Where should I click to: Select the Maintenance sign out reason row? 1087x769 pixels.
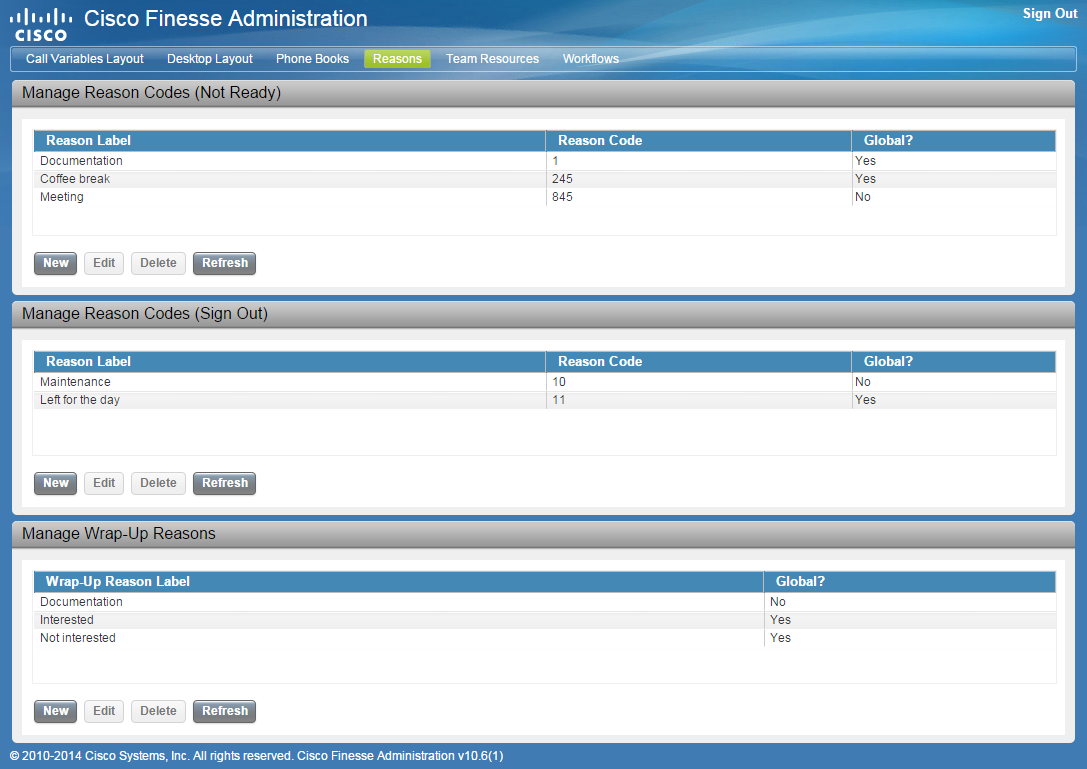pos(545,382)
